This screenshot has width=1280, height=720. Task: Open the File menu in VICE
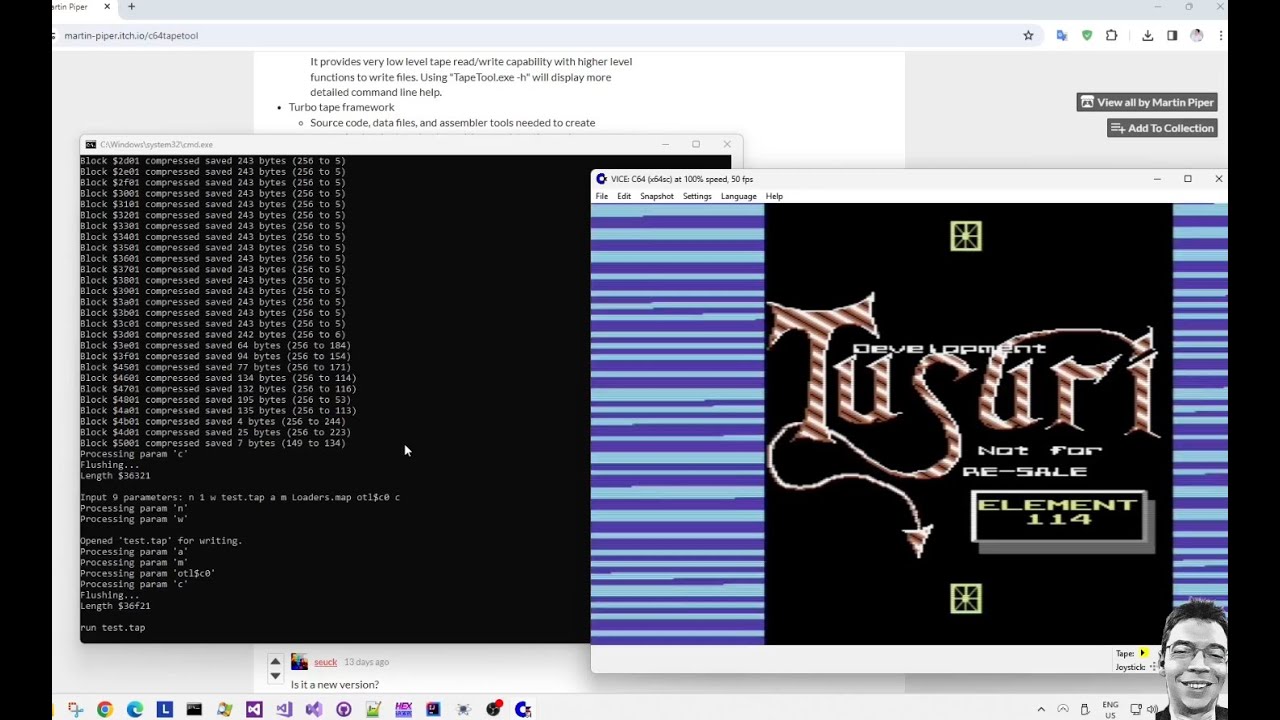[602, 196]
